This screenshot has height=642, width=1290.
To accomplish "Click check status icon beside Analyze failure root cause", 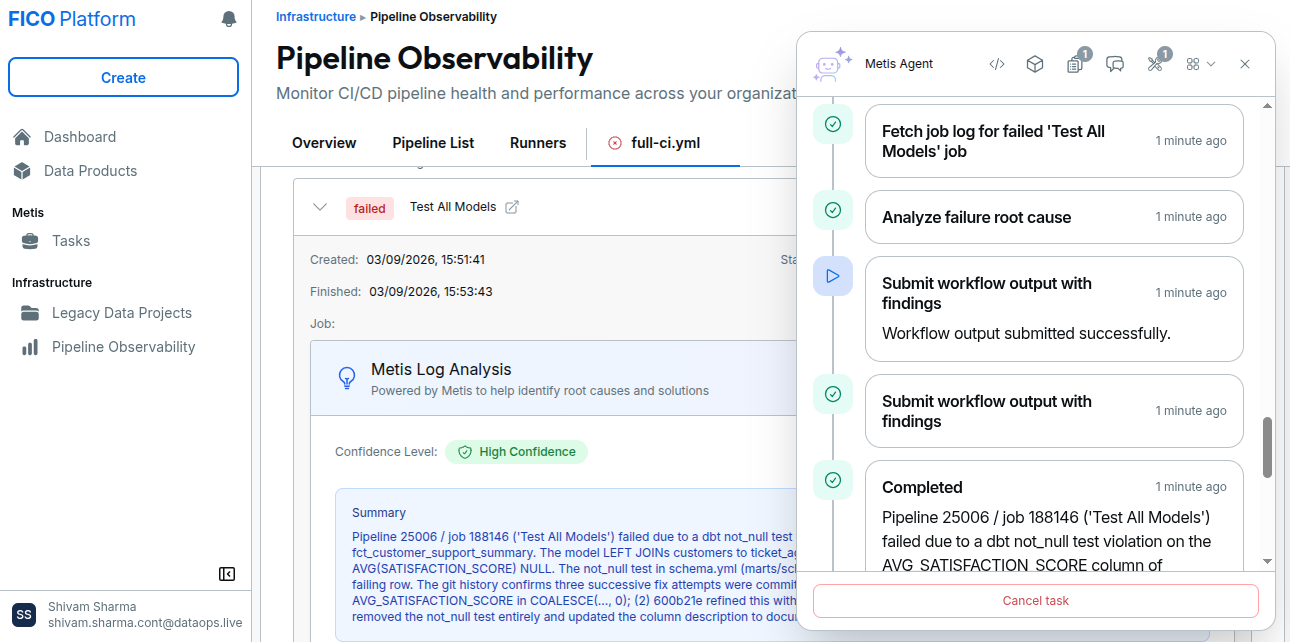I will coord(833,211).
